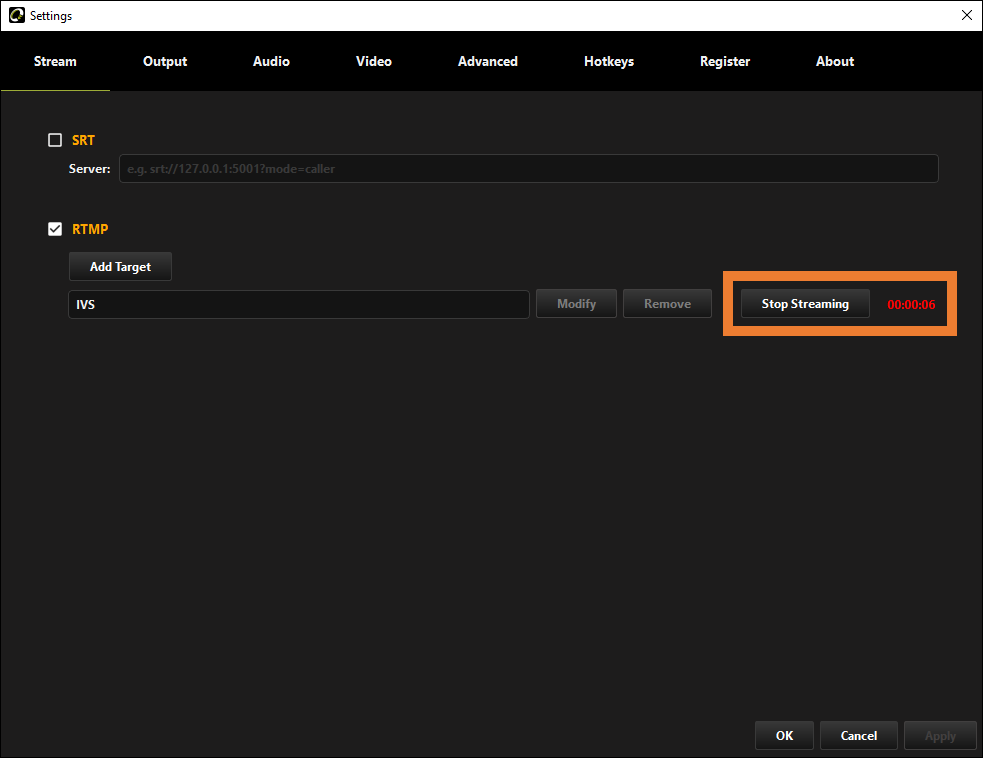Open the Advanced settings tab

point(488,61)
